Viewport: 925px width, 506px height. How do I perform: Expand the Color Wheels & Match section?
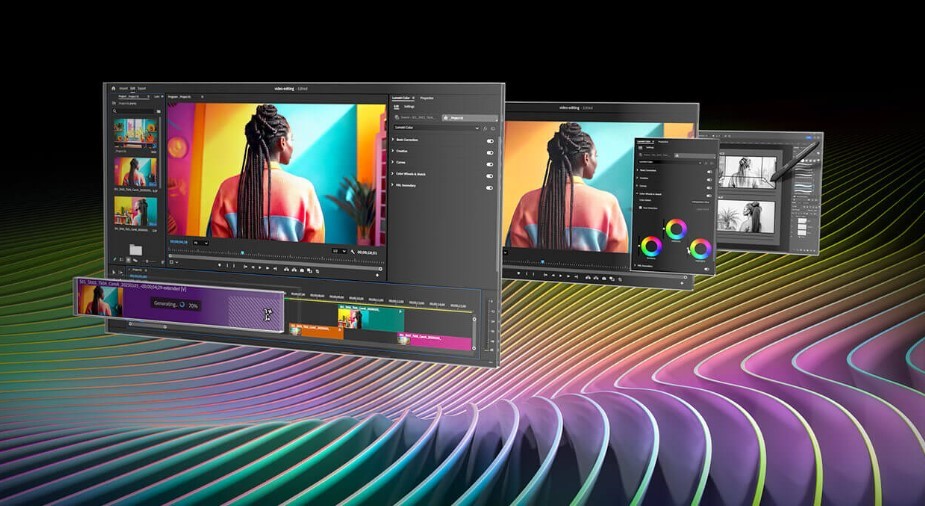[x=393, y=176]
